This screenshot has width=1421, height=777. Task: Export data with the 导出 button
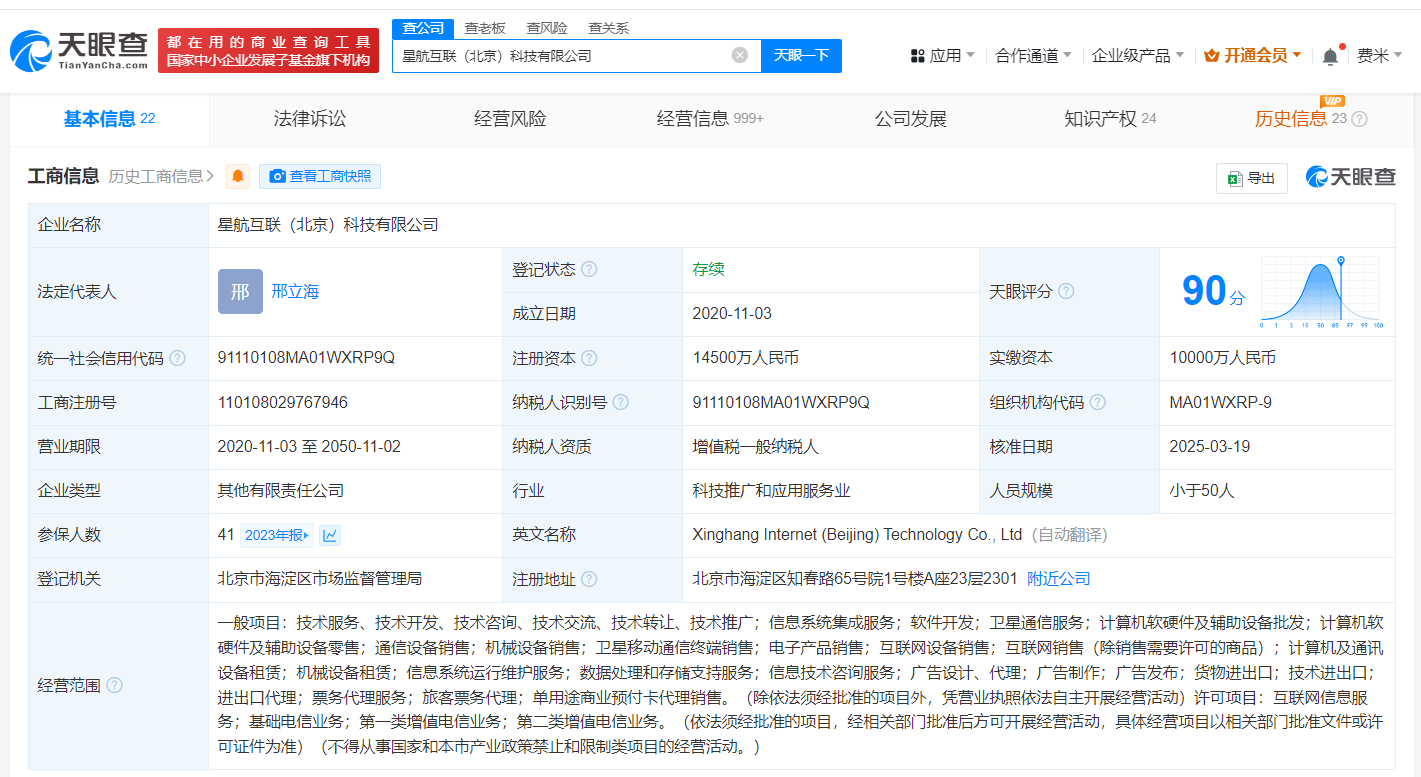pos(1251,178)
